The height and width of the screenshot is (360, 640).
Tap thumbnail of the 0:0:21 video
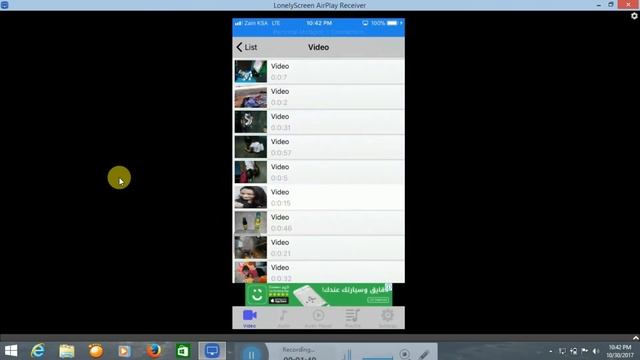pos(251,248)
